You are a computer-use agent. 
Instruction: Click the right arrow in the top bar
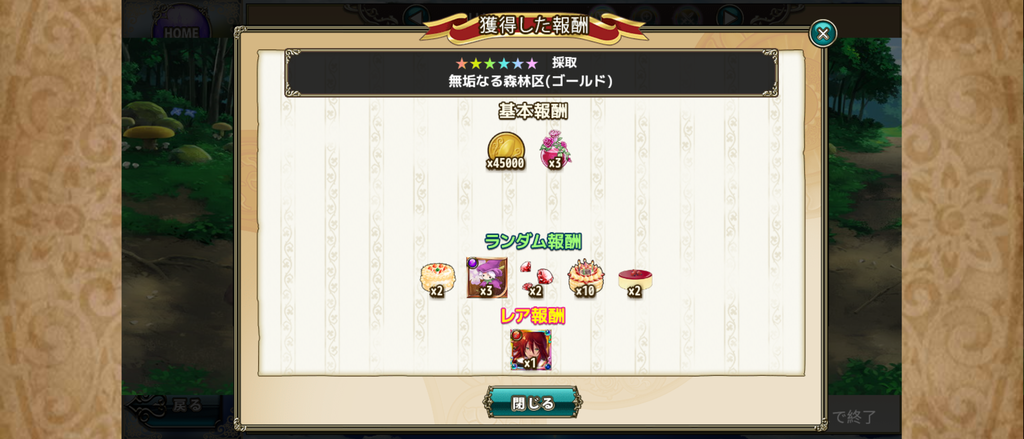pyautogui.click(x=729, y=16)
